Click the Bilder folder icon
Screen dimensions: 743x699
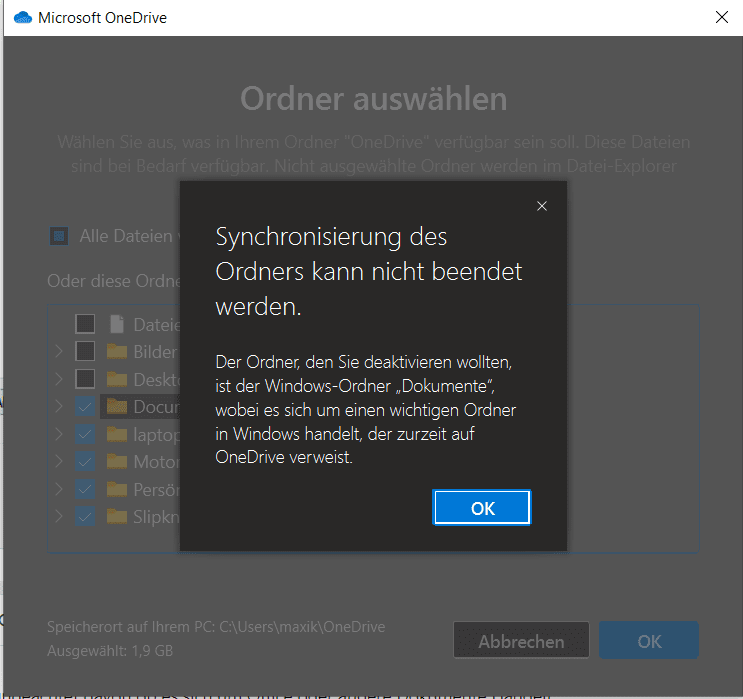tap(117, 352)
